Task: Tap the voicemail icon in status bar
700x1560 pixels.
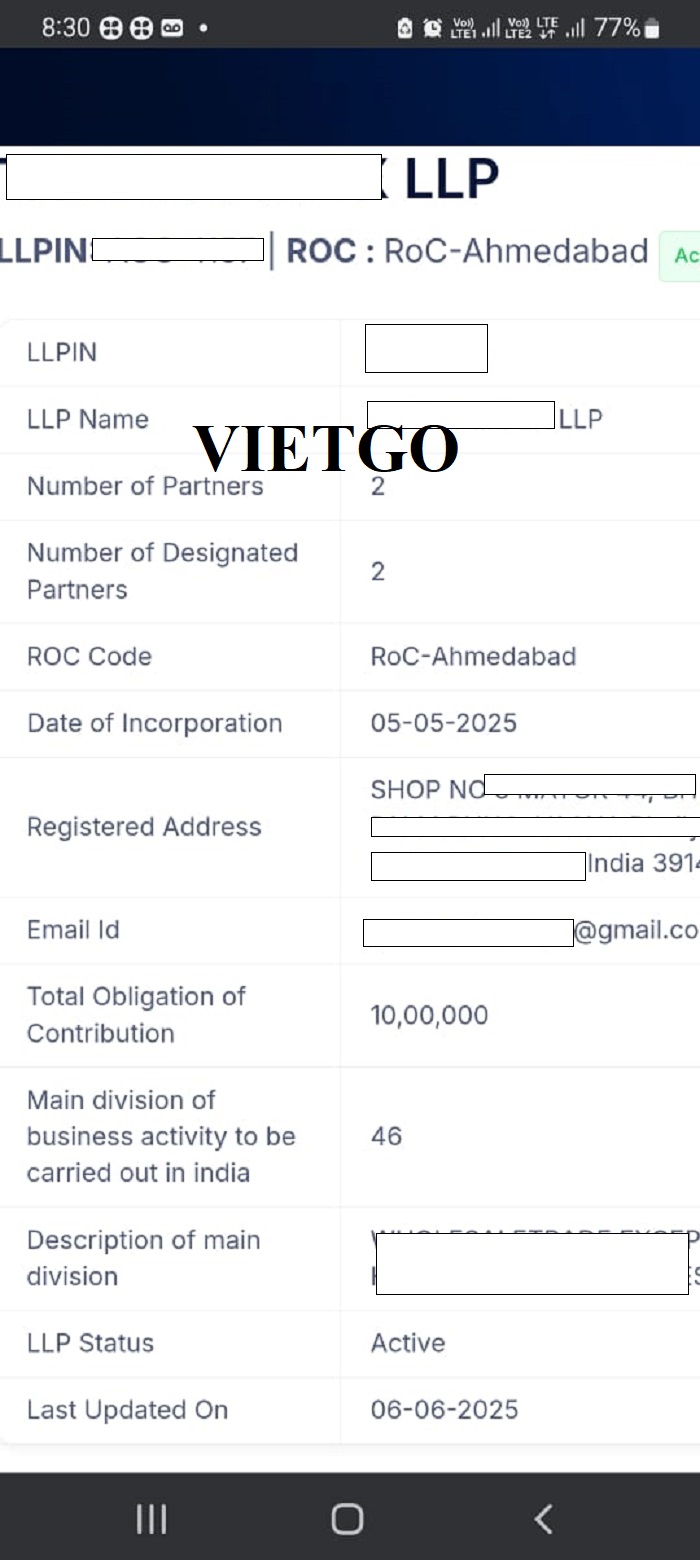Action: point(171,28)
